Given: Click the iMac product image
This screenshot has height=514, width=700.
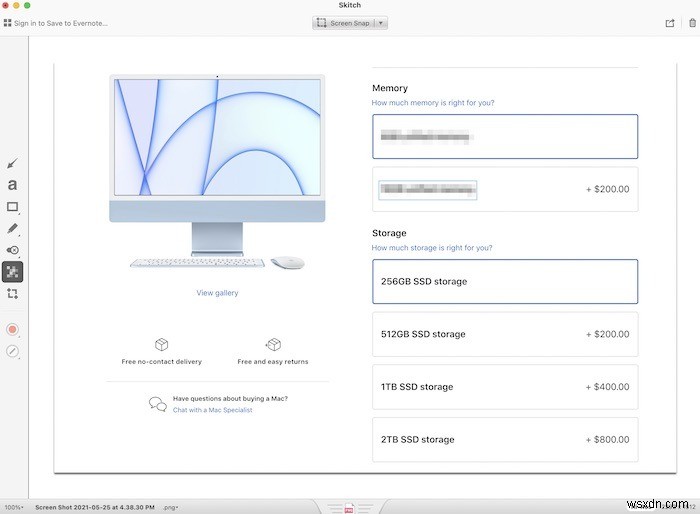Looking at the screenshot, I should click(x=217, y=172).
